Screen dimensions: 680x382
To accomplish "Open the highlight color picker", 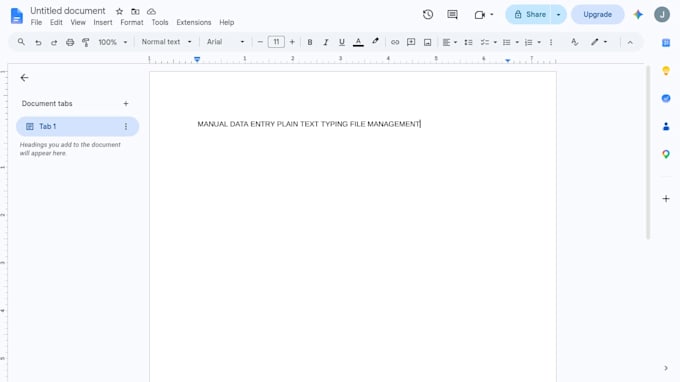I will click(x=376, y=42).
